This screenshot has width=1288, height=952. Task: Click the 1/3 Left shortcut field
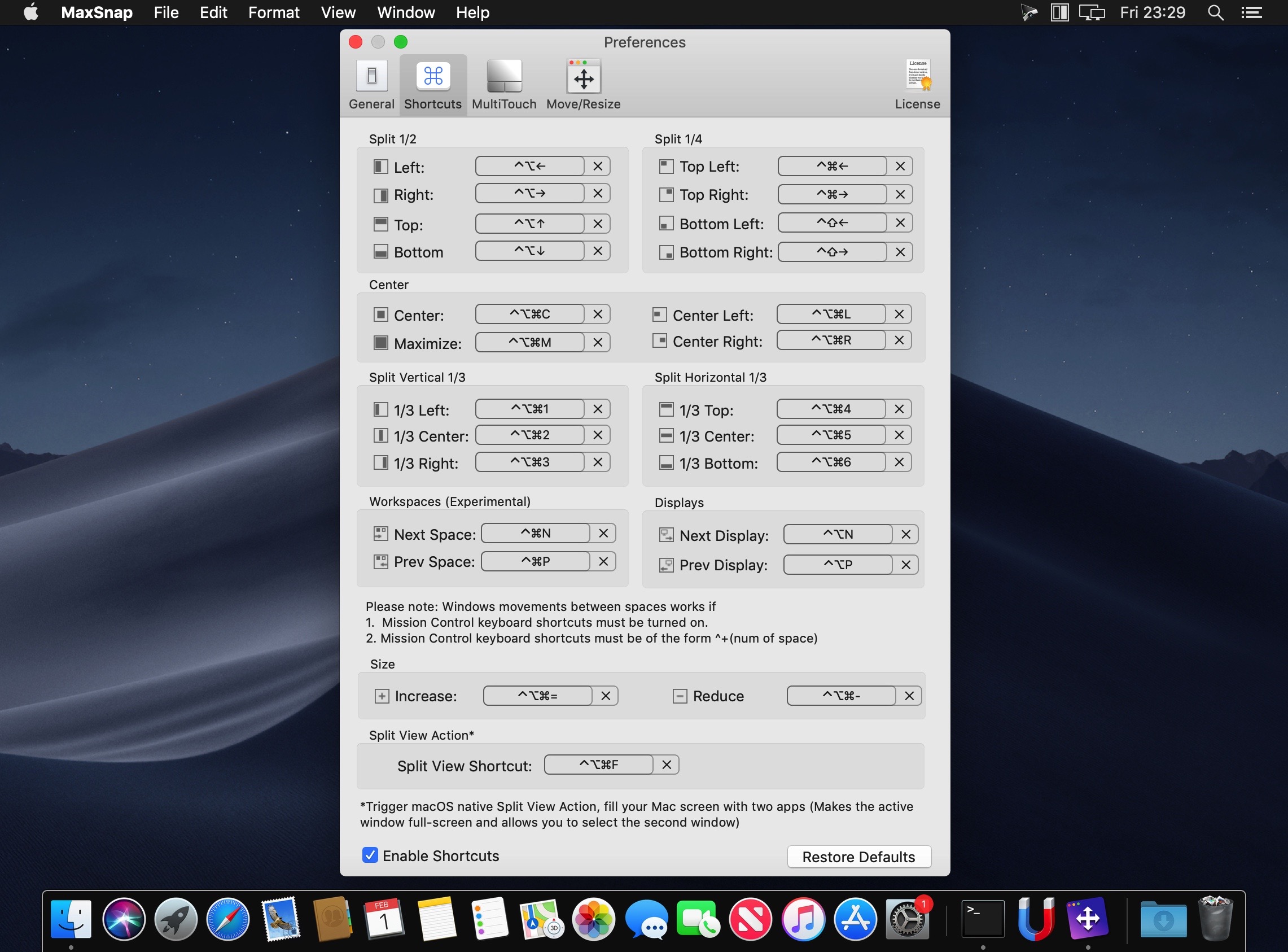click(529, 409)
